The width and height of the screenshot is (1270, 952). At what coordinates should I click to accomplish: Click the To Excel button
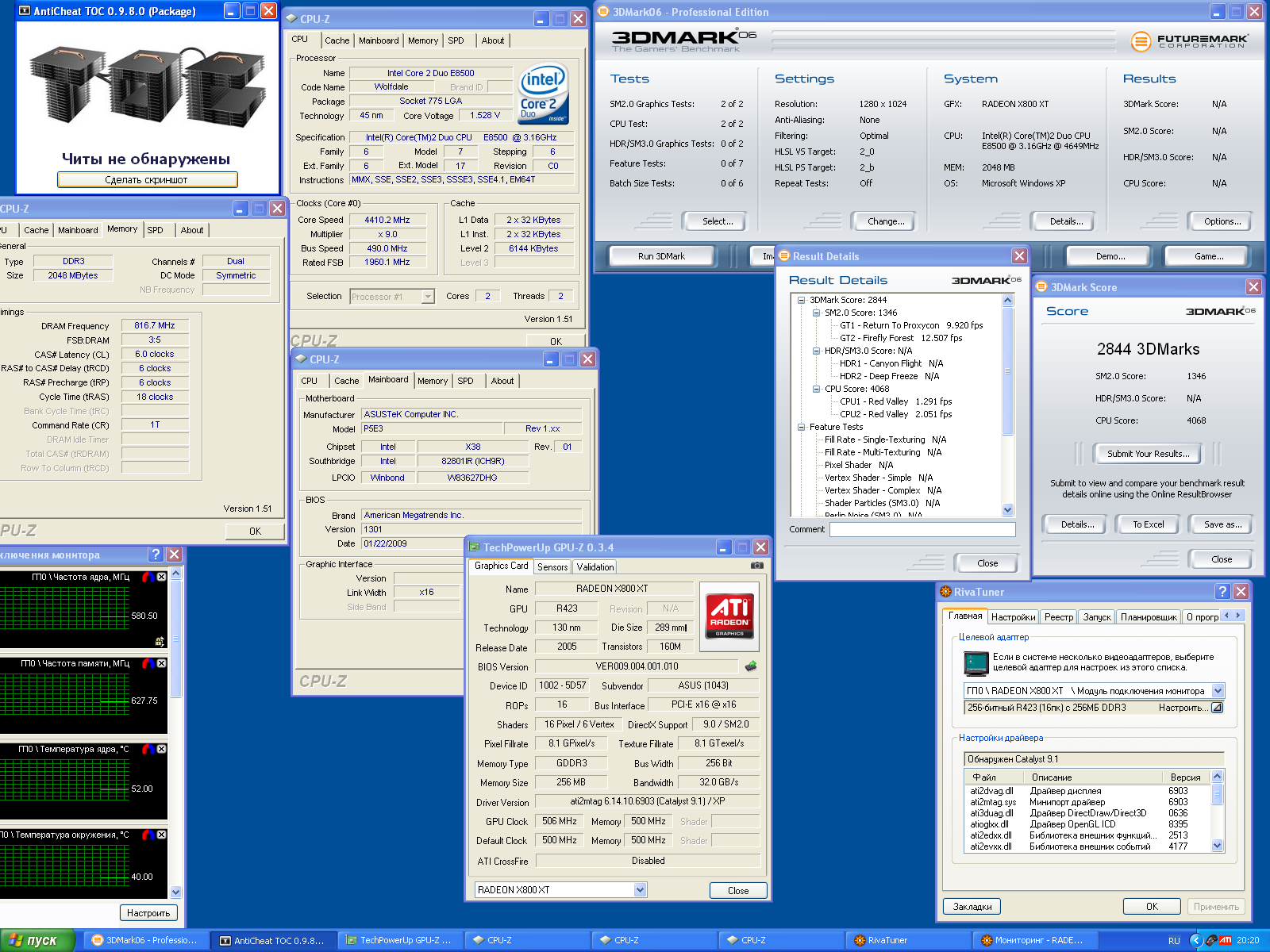point(1148,524)
